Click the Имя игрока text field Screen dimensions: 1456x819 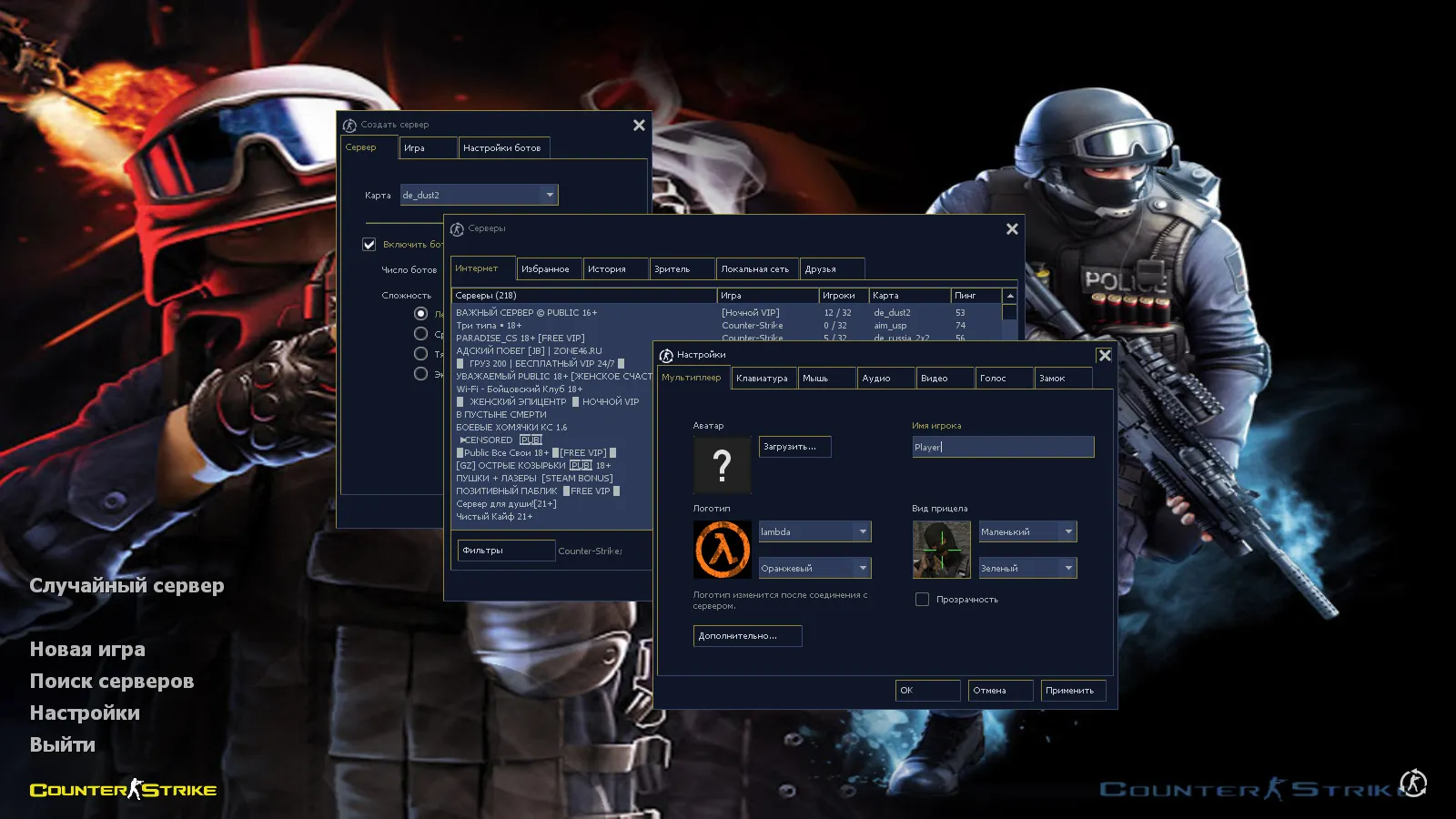pyautogui.click(x=1002, y=447)
